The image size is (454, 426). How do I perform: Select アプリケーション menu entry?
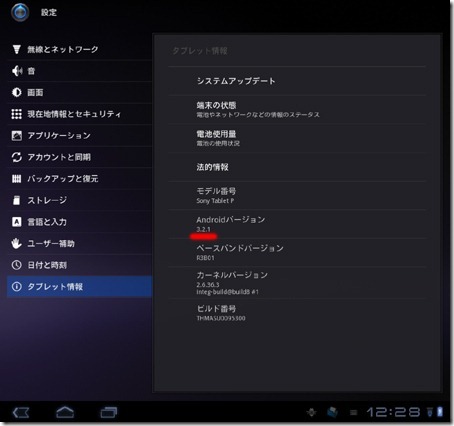tap(79, 135)
